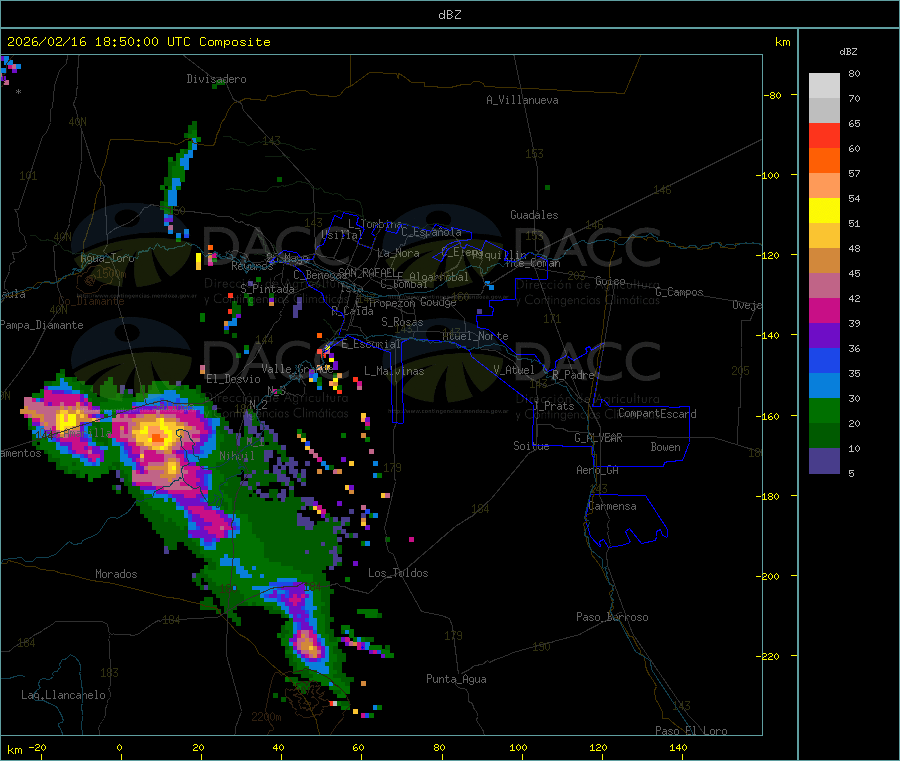Click the G_Campos map label
This screenshot has height=761, width=900.
tap(680, 292)
